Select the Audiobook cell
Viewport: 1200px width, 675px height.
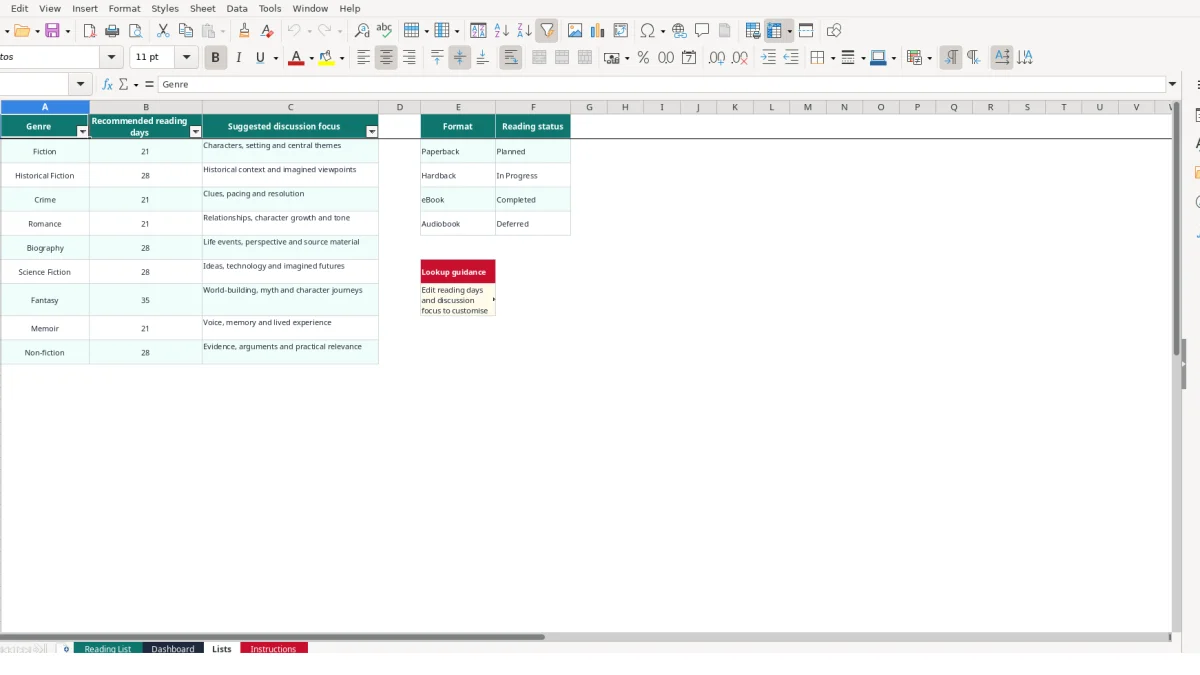[458, 224]
